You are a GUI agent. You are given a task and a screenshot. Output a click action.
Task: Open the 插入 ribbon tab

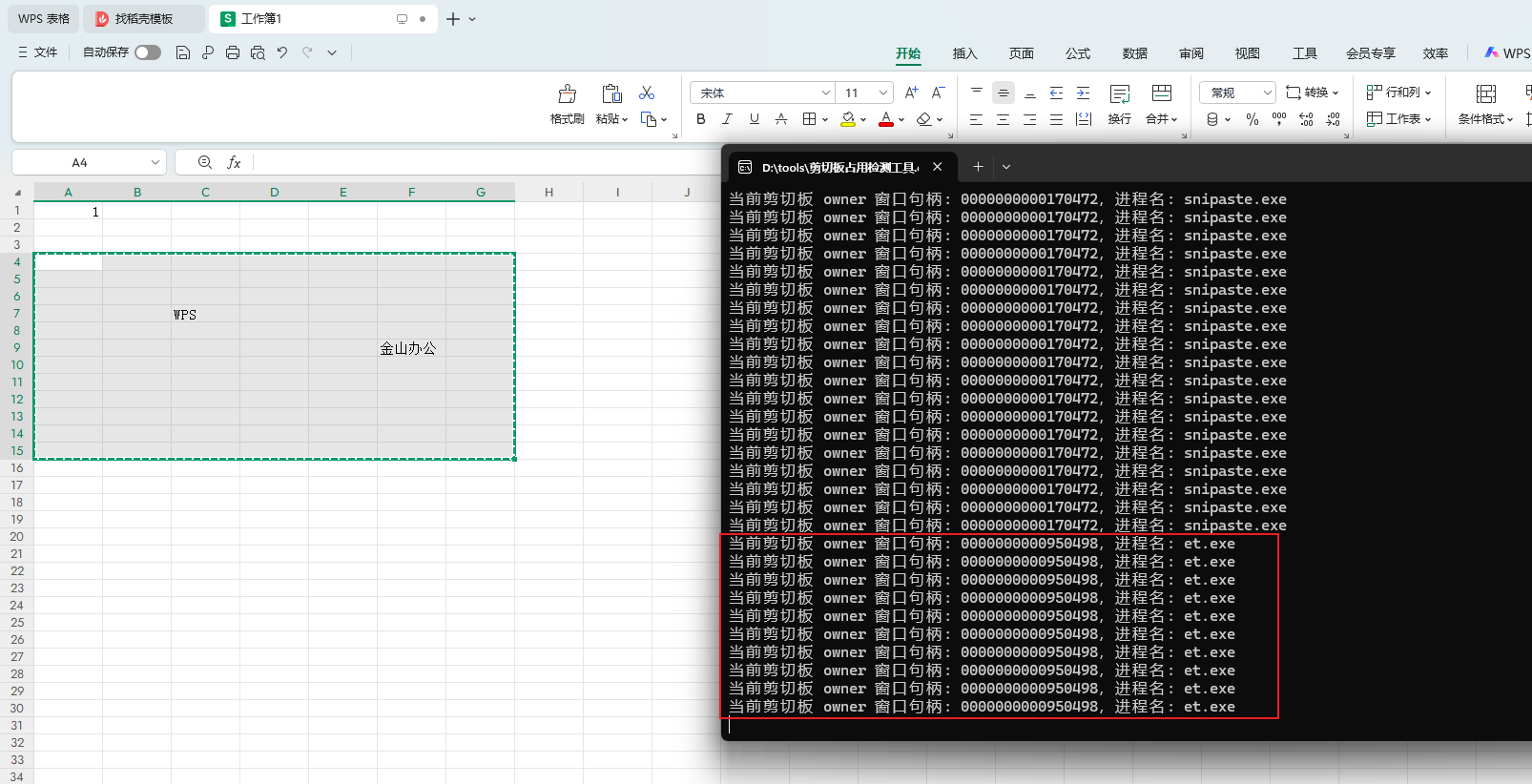click(x=964, y=53)
